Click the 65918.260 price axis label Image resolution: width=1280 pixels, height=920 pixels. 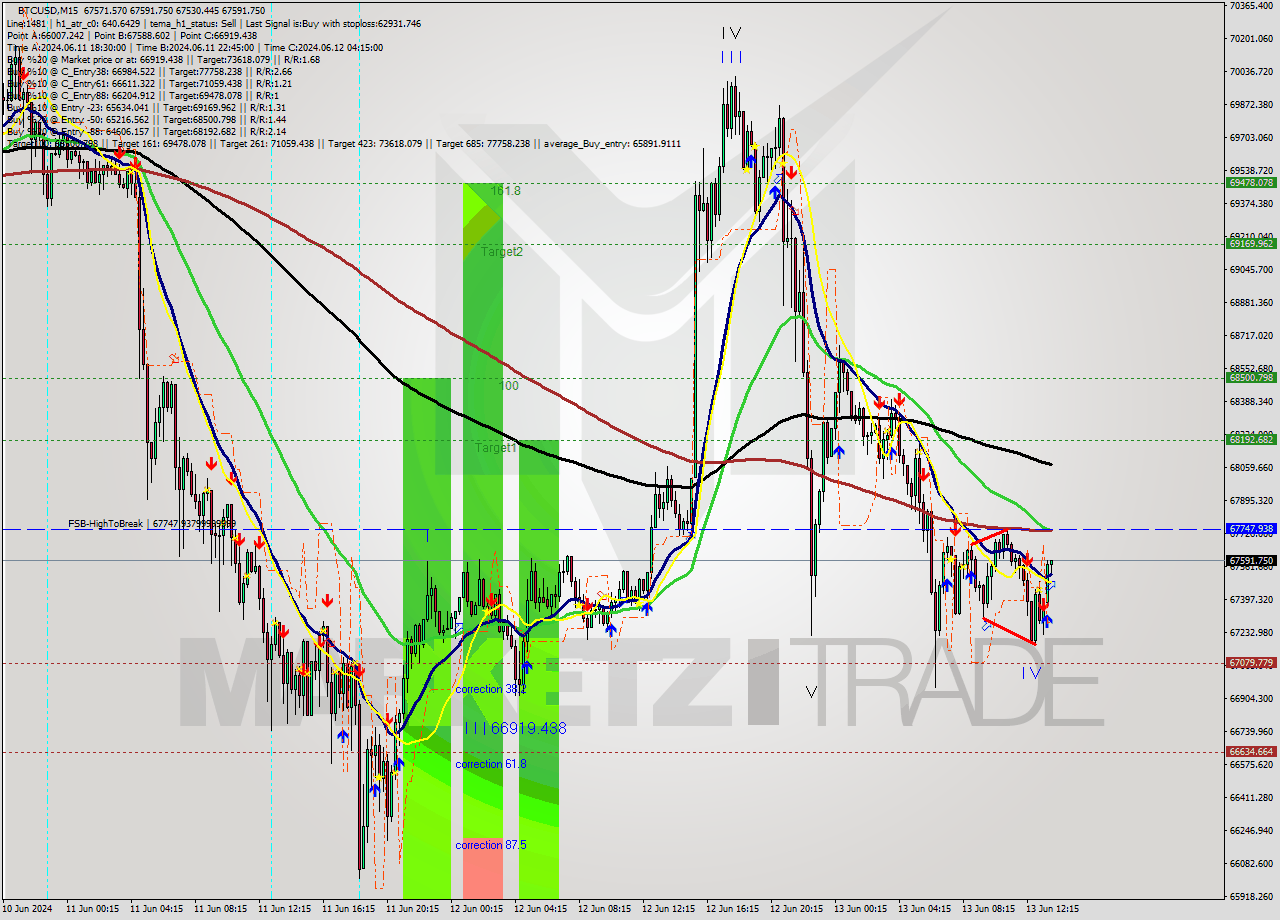[x=1250, y=896]
